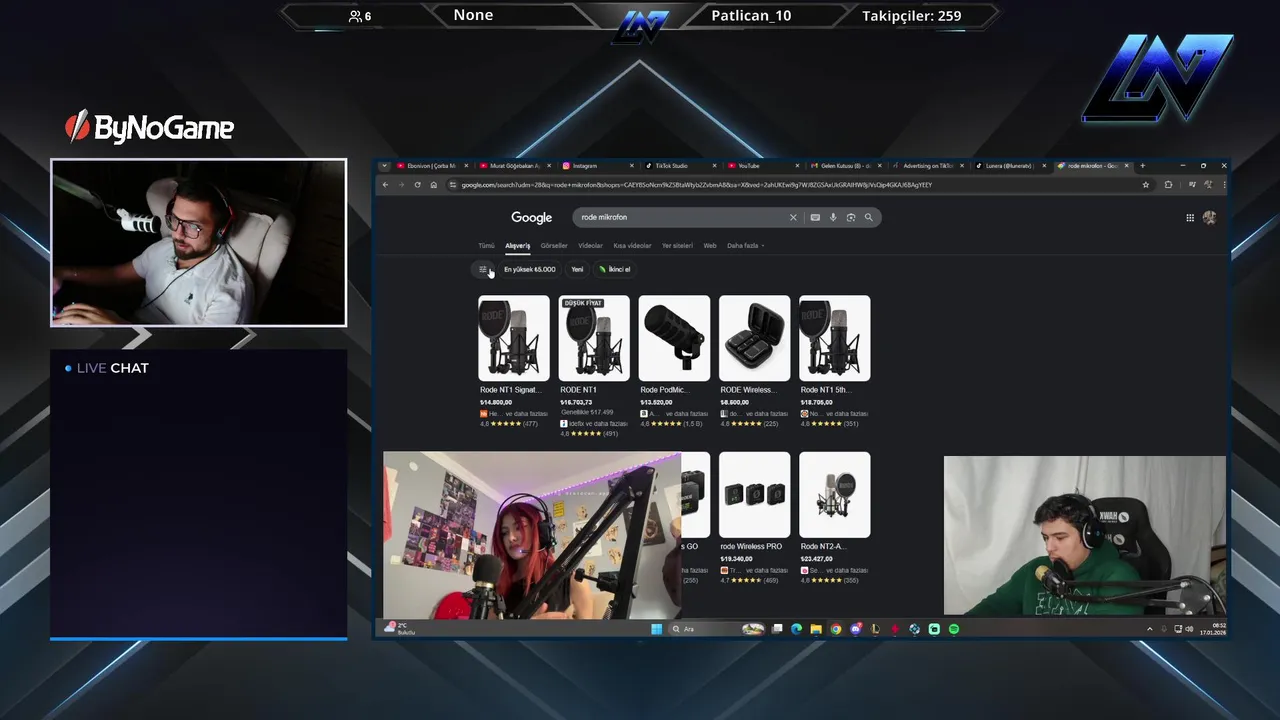Bookmark this page with the star icon

point(1146,185)
